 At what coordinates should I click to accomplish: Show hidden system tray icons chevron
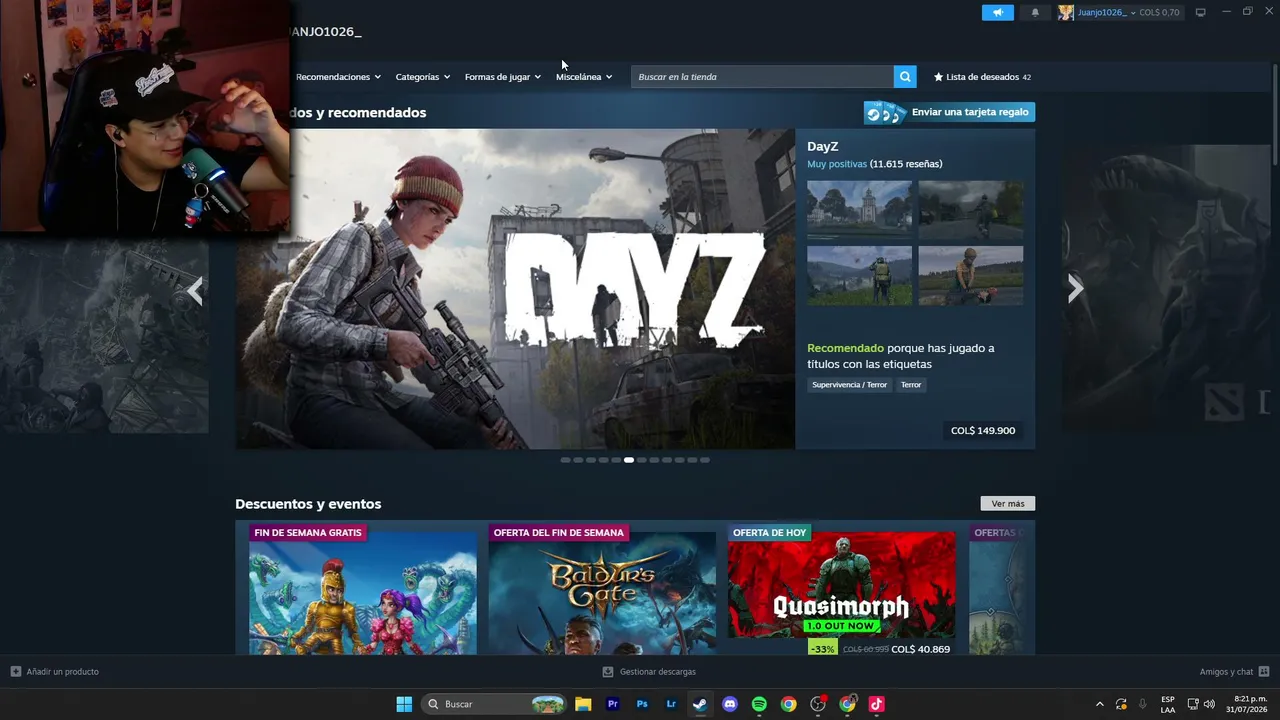[1100, 704]
